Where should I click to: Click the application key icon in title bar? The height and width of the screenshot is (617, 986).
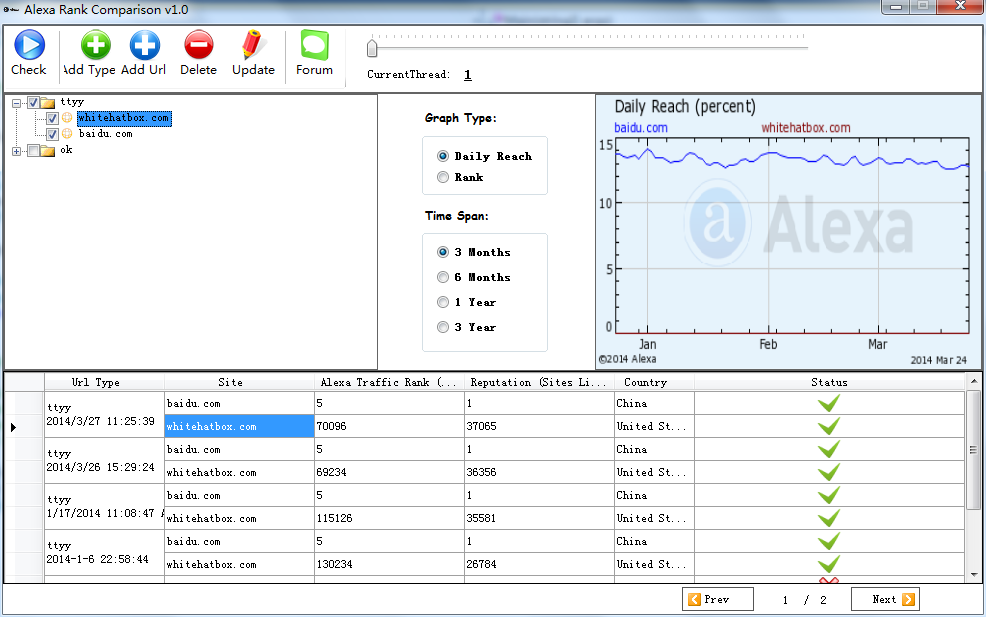pyautogui.click(x=11, y=10)
